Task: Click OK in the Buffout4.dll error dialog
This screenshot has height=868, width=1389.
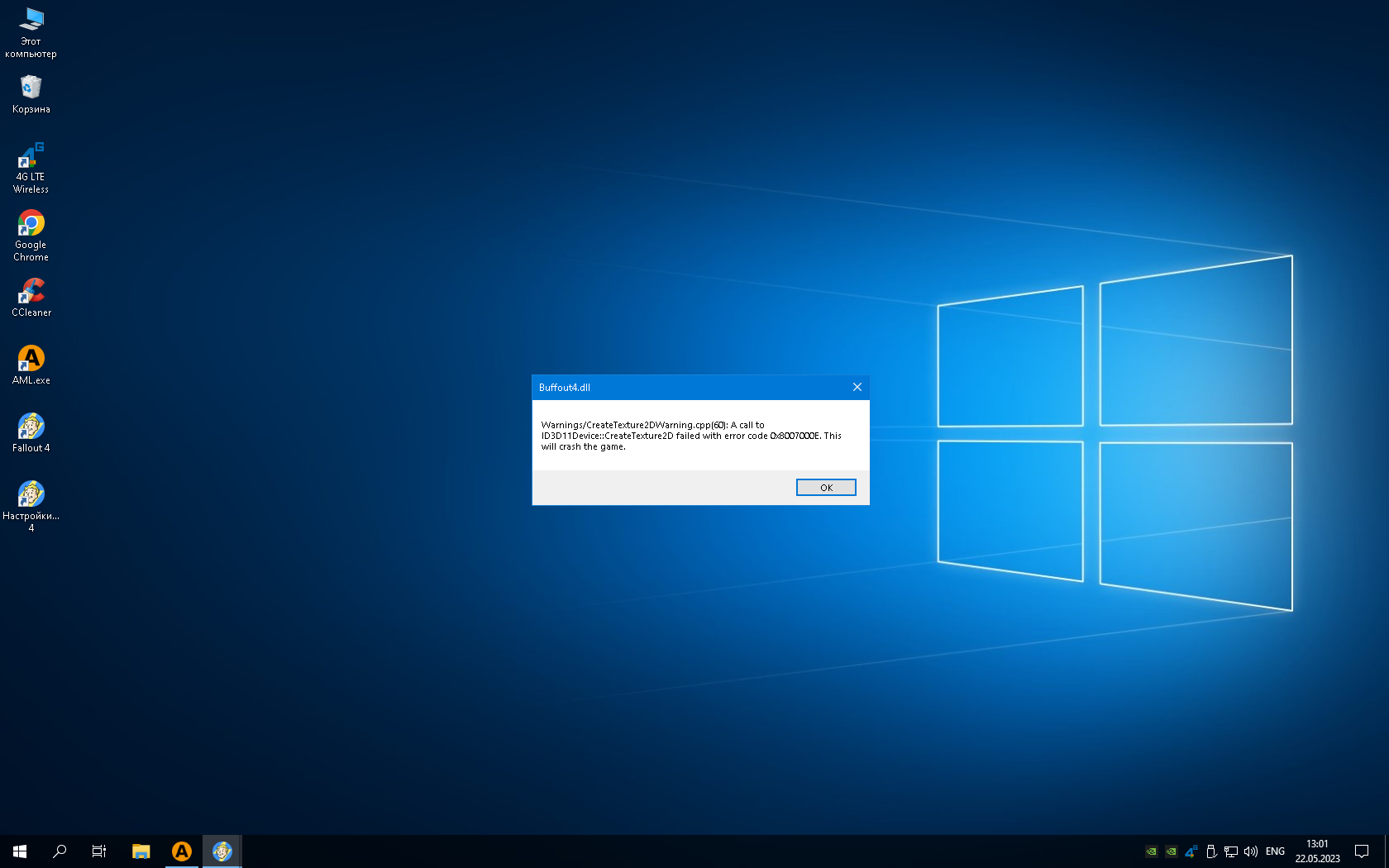Action: tap(825, 488)
